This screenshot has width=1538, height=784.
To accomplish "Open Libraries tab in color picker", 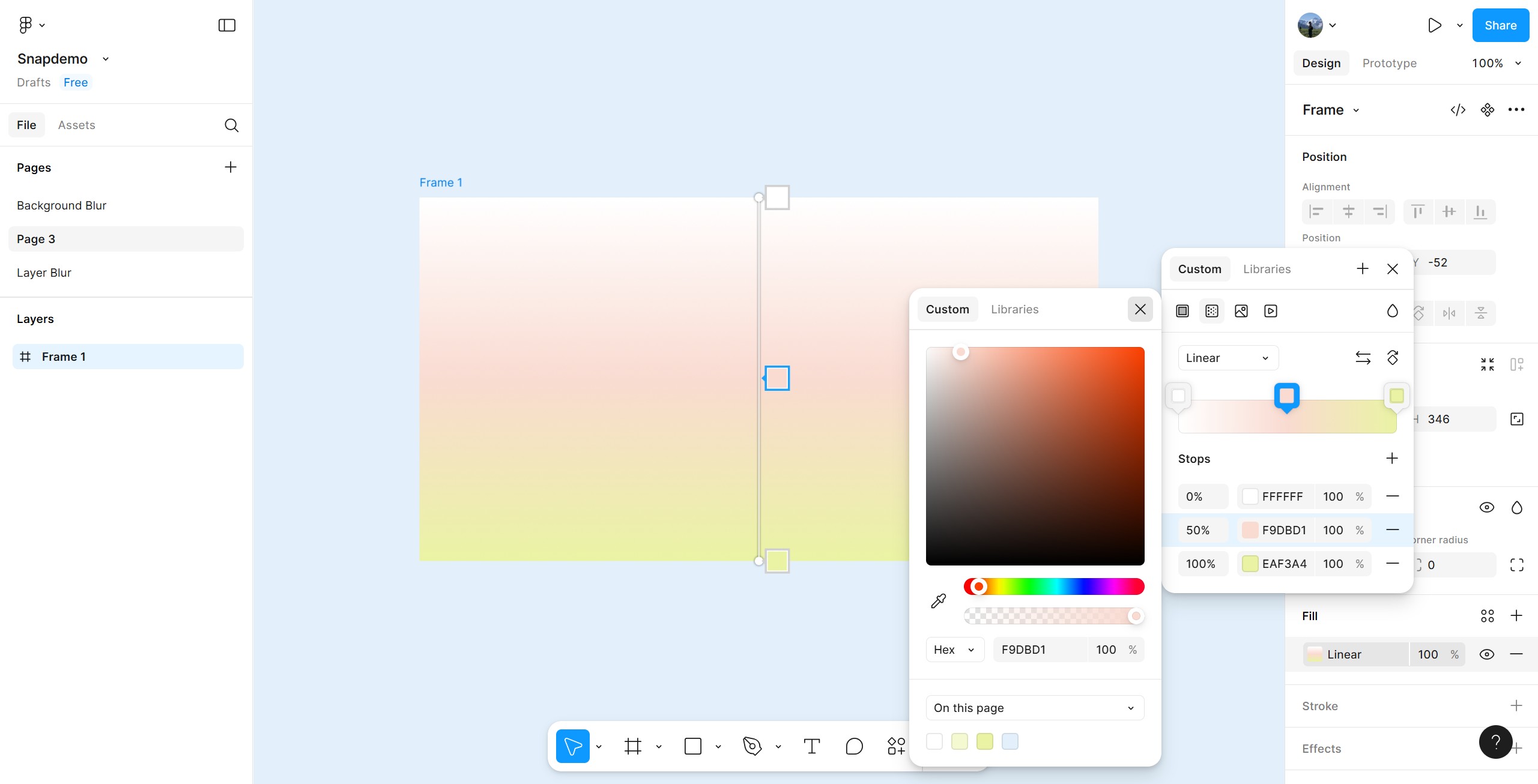I will pos(1014,309).
